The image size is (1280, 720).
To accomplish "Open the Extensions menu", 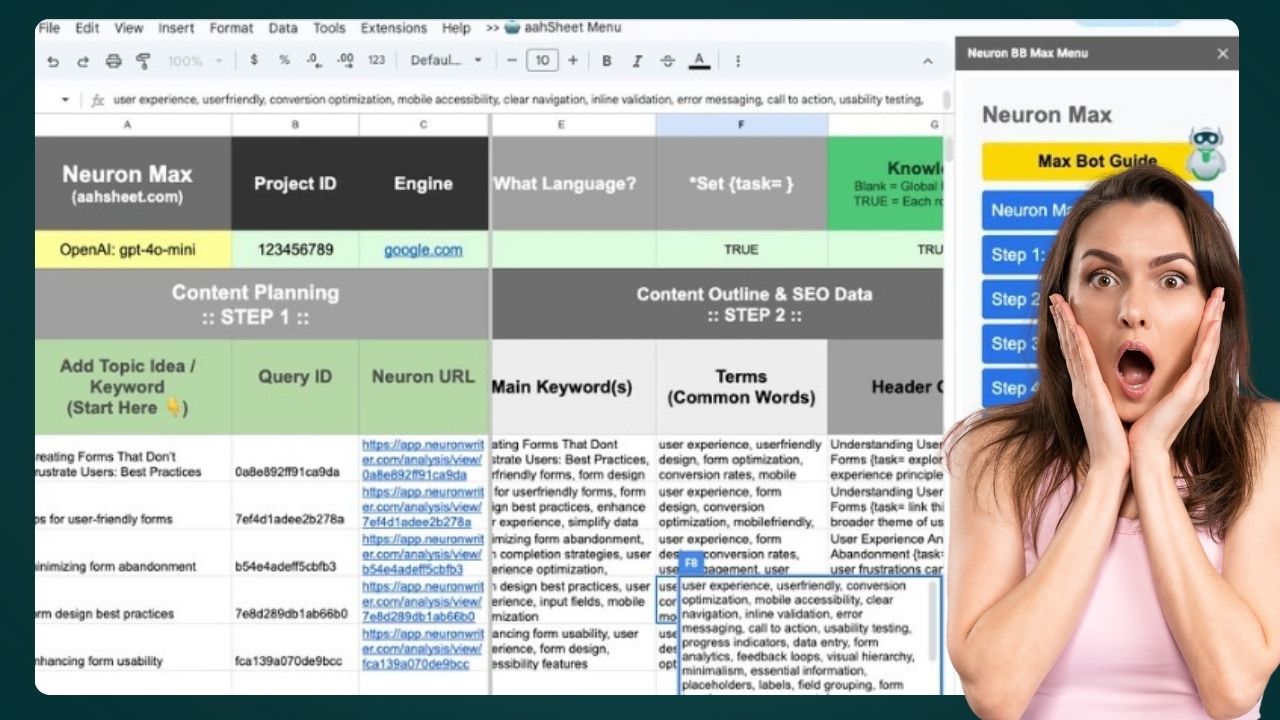I will coord(394,28).
